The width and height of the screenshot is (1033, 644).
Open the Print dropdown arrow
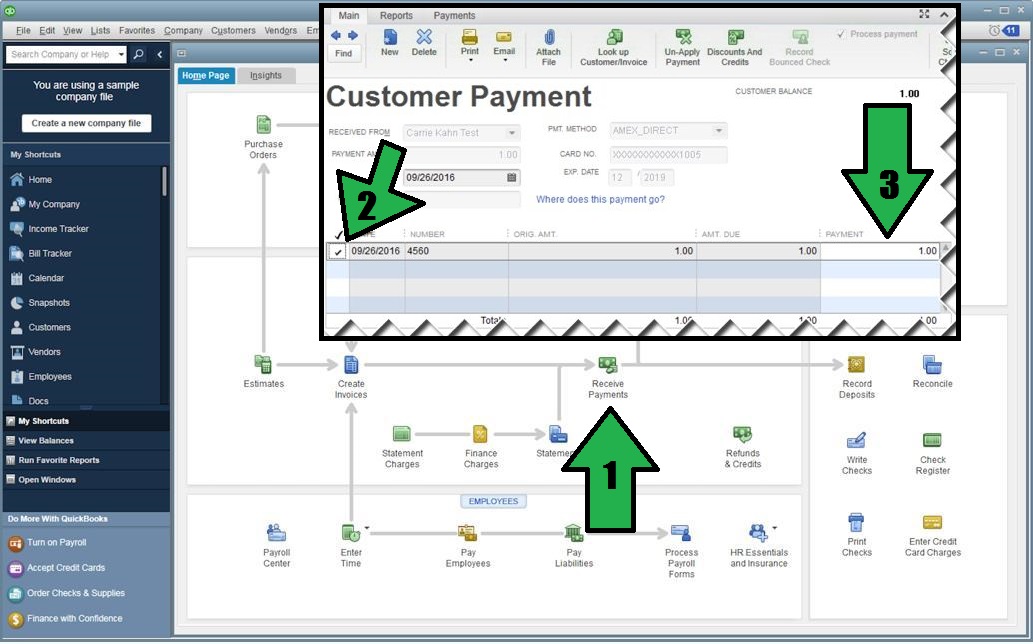[470, 61]
